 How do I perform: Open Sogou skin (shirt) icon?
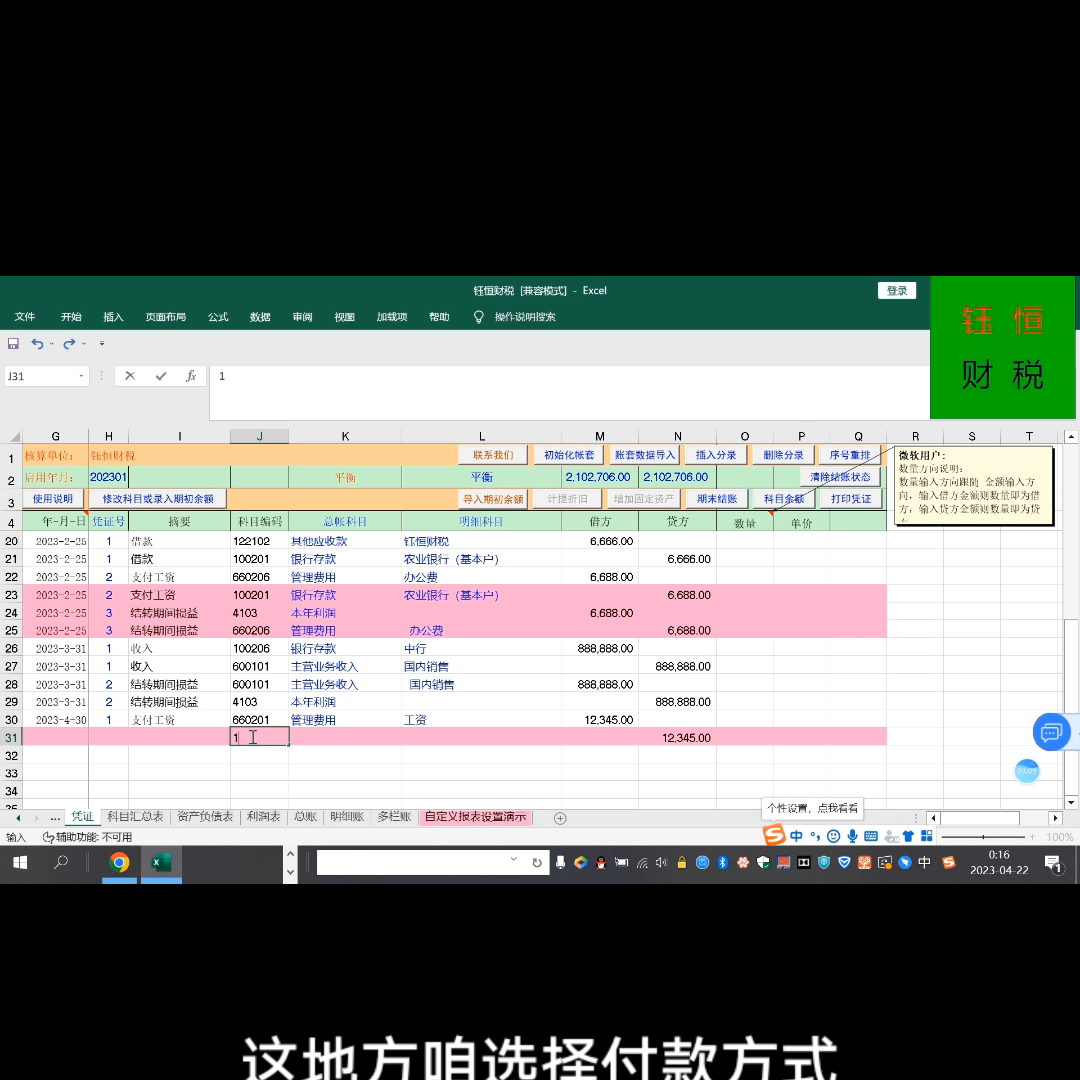pyautogui.click(x=908, y=836)
